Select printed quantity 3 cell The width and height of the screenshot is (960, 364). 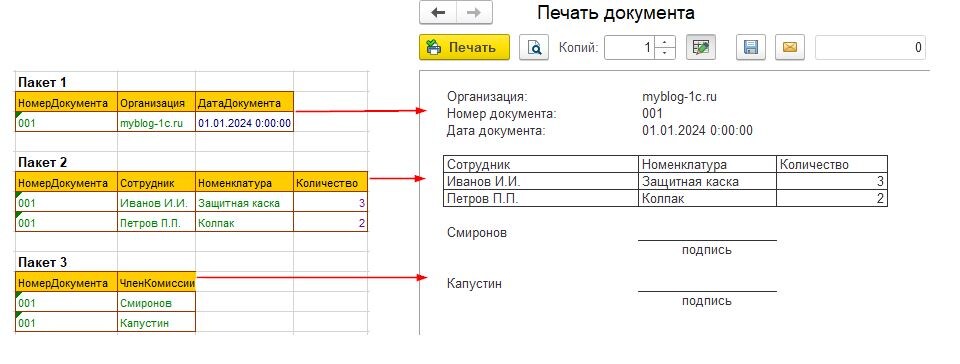click(832, 182)
